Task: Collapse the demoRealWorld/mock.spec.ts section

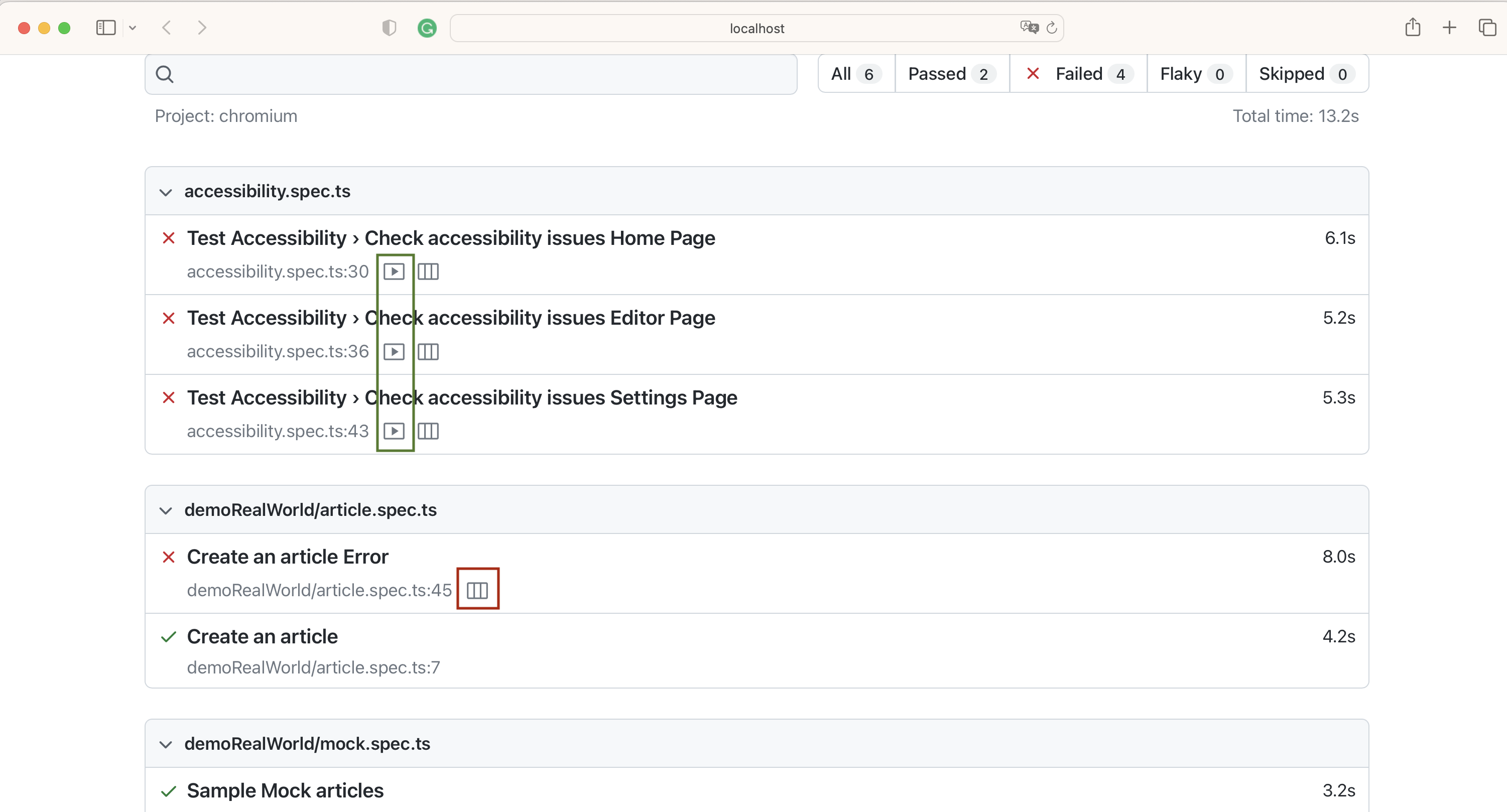Action: (x=166, y=745)
